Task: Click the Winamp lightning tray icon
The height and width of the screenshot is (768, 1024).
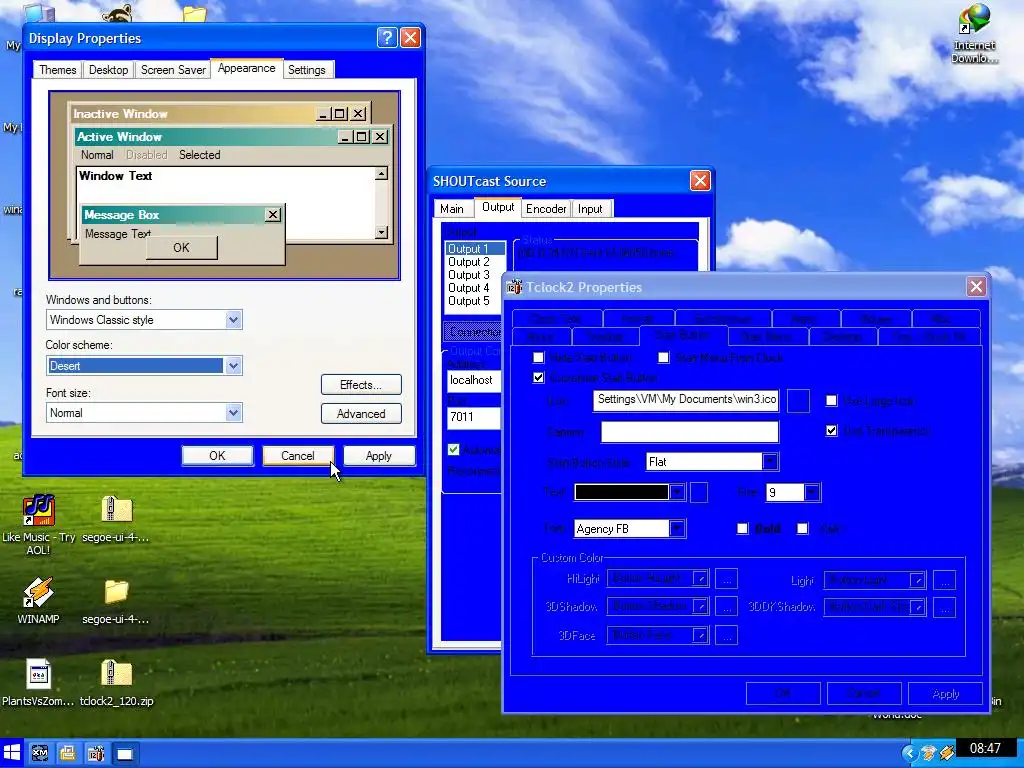Action: 946,753
